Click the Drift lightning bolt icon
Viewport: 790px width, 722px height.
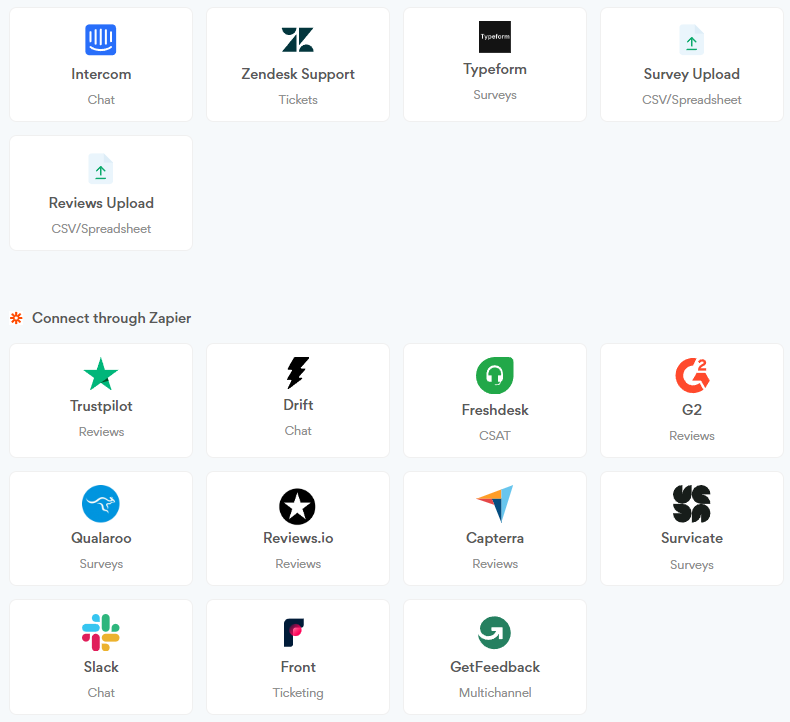tap(298, 373)
